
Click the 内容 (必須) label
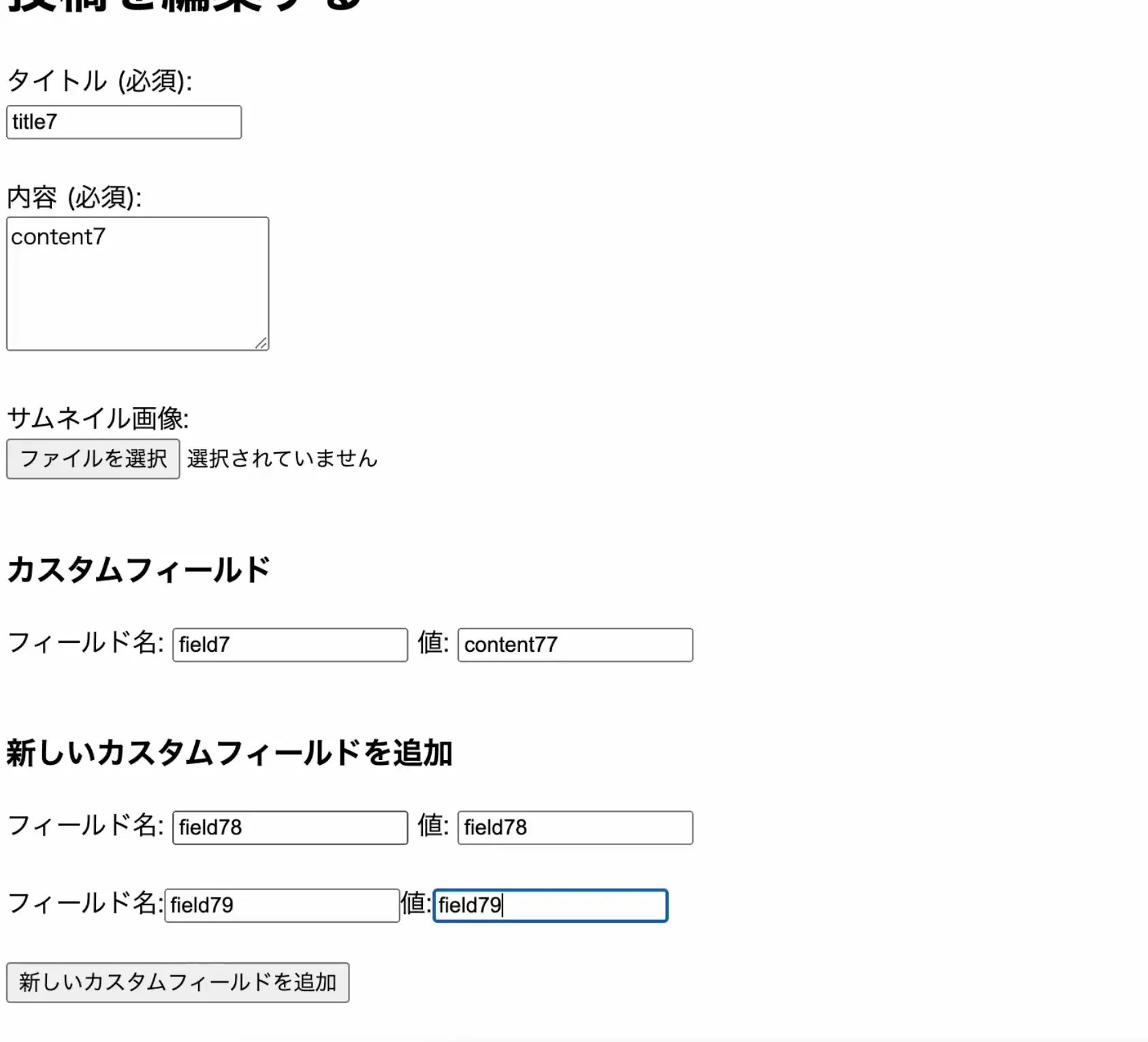click(x=74, y=198)
